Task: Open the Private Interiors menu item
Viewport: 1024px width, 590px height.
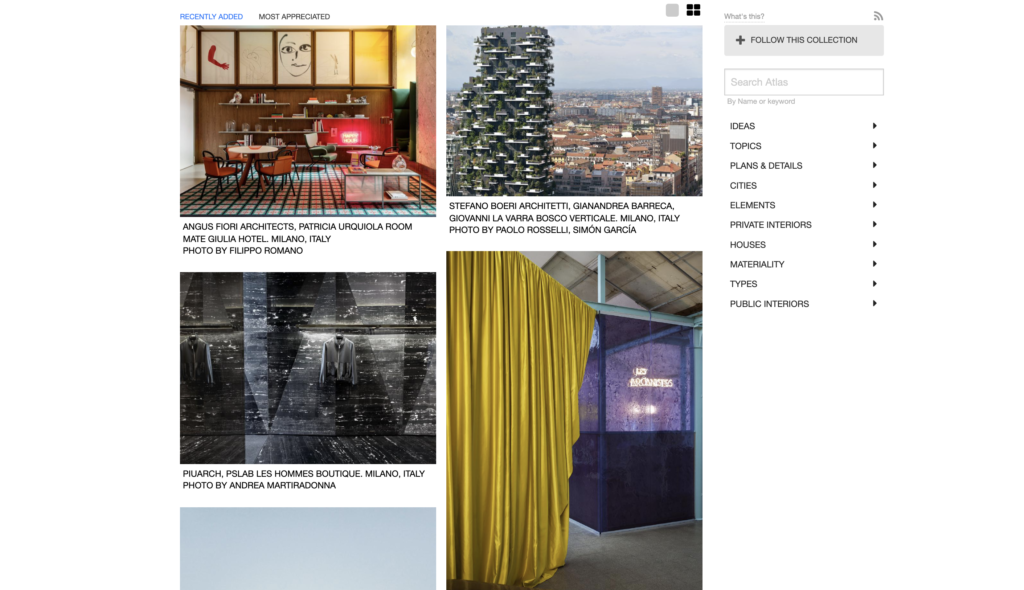Action: pyautogui.click(x=770, y=225)
